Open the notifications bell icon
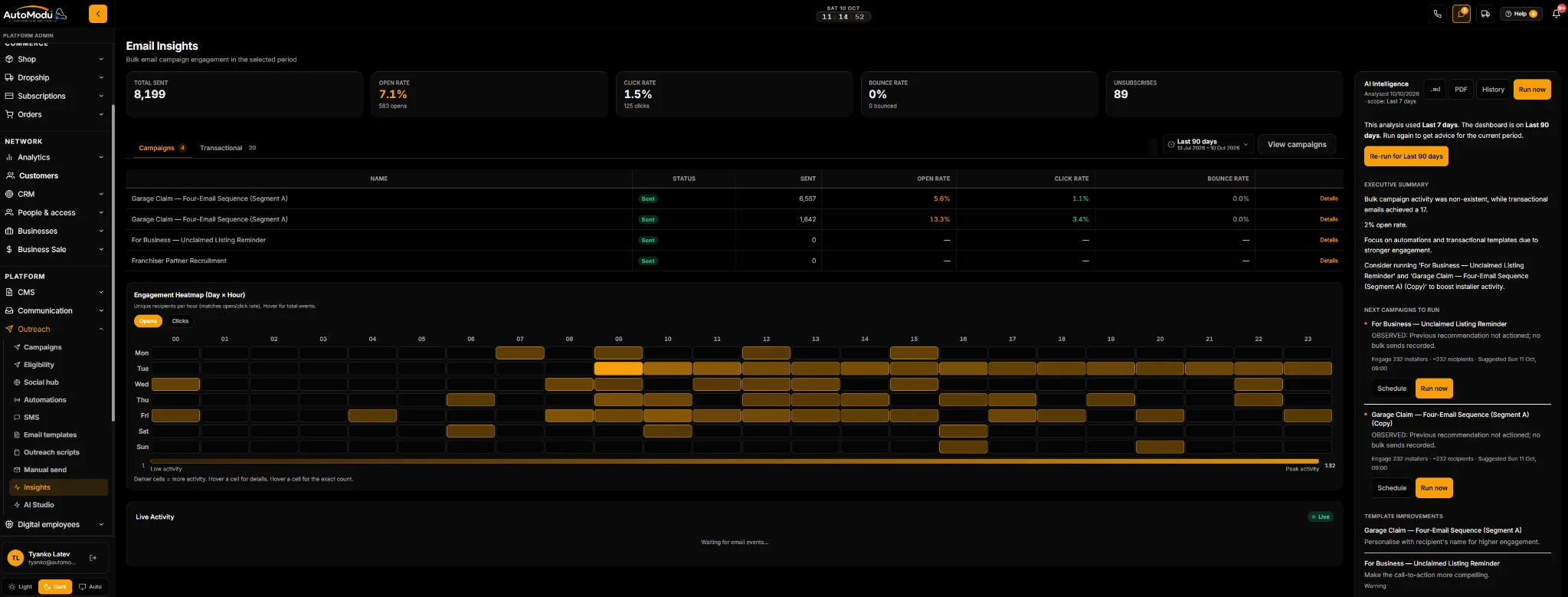 point(1556,14)
